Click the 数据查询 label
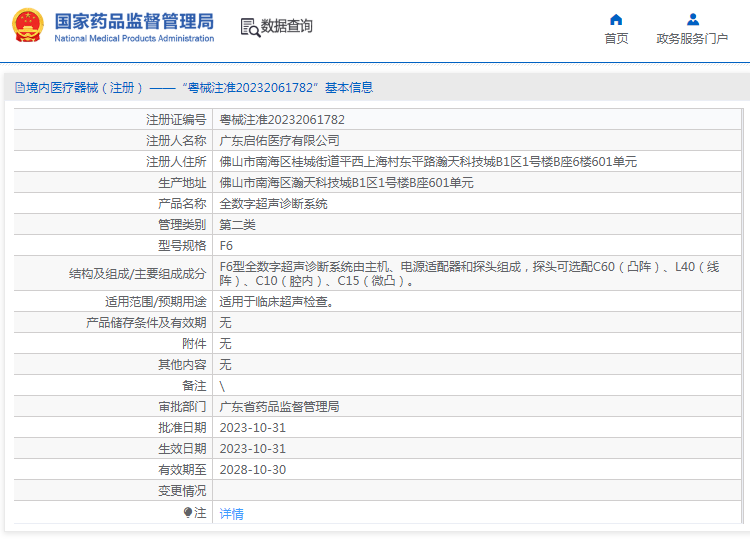 point(287,26)
